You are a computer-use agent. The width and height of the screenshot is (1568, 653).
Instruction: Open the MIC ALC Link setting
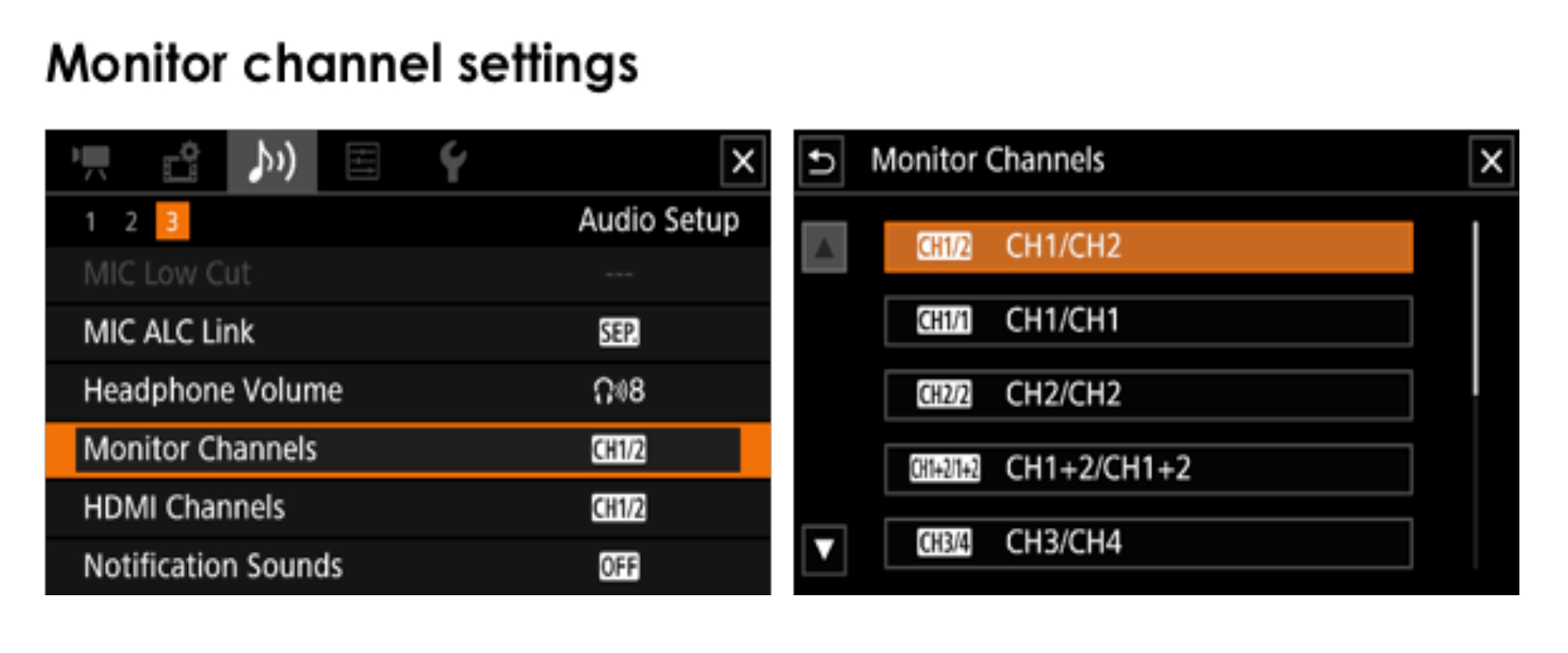click(x=407, y=332)
